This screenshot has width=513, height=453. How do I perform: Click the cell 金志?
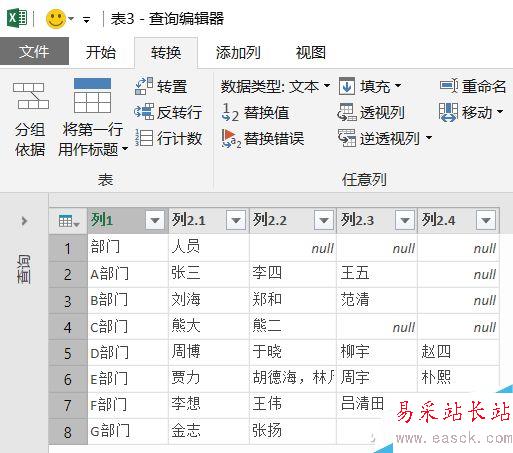coord(209,431)
